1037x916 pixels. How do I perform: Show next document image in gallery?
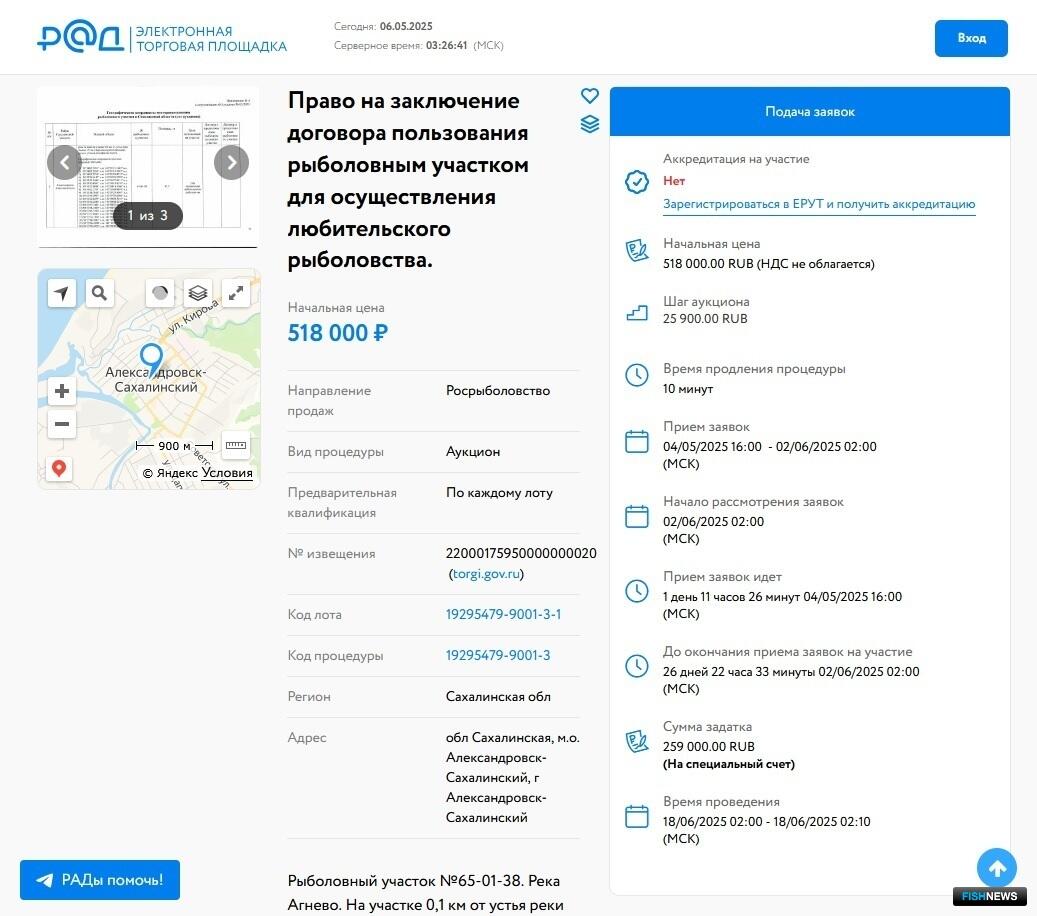click(231, 162)
